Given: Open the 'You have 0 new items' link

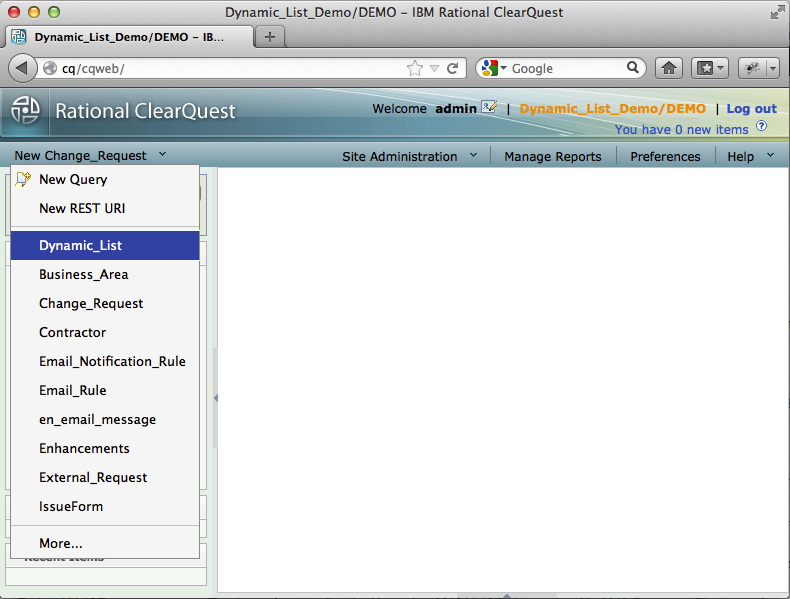Looking at the screenshot, I should [x=681, y=129].
